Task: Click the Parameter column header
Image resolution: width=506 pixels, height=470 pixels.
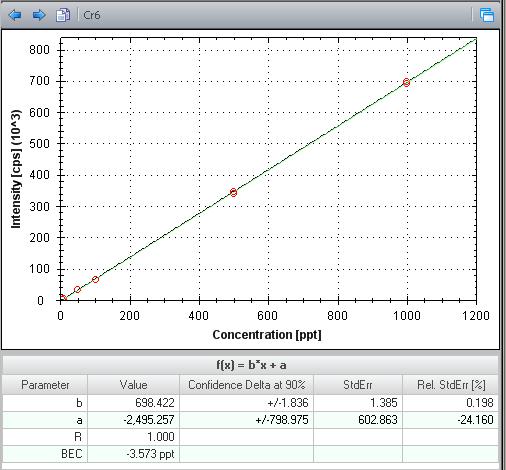Action: tap(45, 385)
